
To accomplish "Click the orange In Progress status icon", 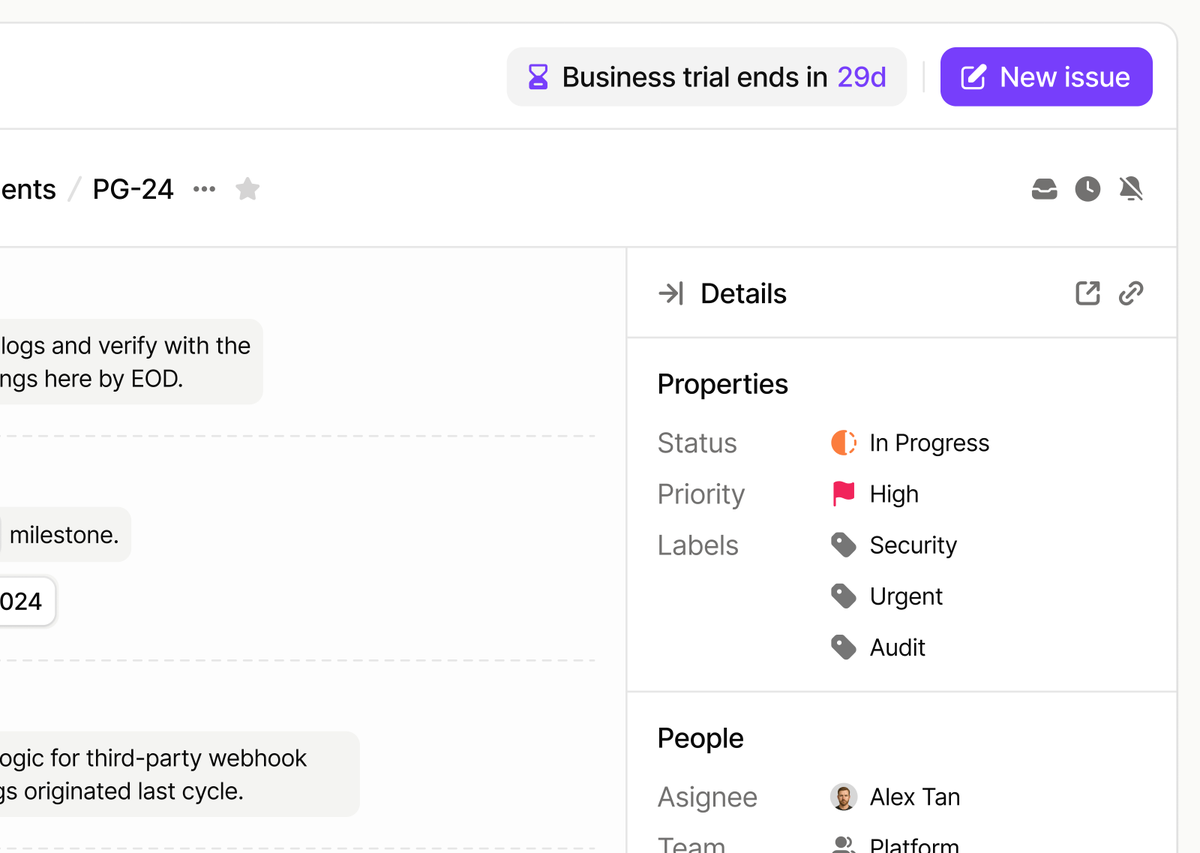I will (844, 443).
